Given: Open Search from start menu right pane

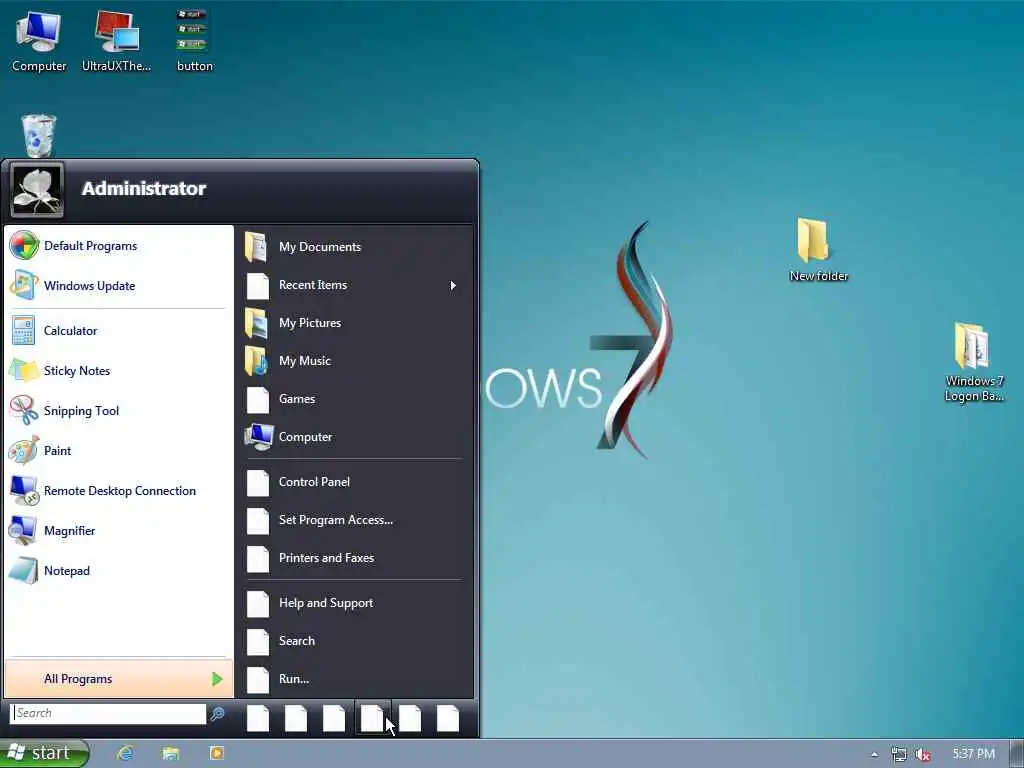Looking at the screenshot, I should point(355,641).
